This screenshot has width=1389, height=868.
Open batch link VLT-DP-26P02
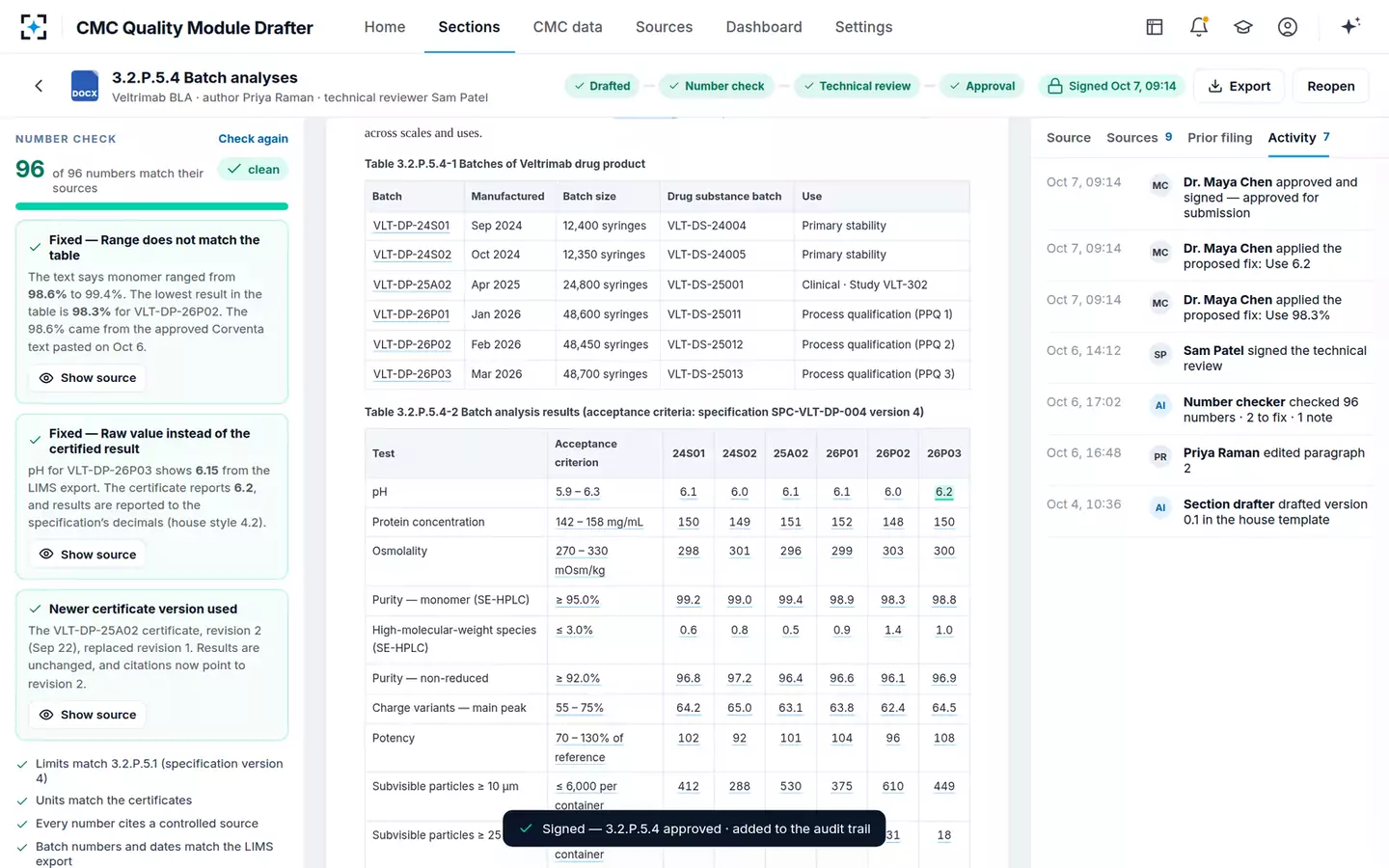[x=412, y=344]
